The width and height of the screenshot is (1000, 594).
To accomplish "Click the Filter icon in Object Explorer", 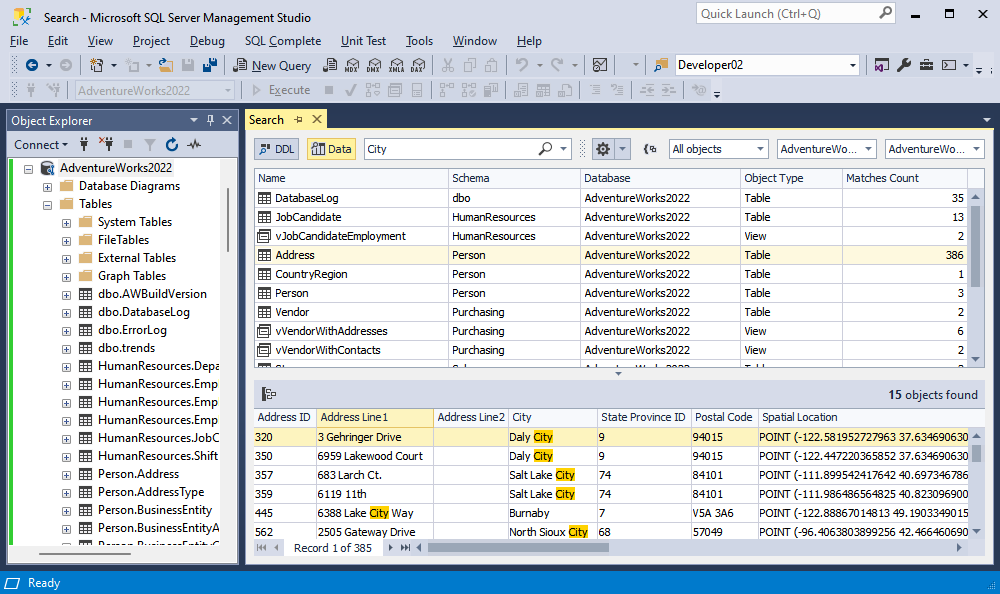I will (x=149, y=145).
